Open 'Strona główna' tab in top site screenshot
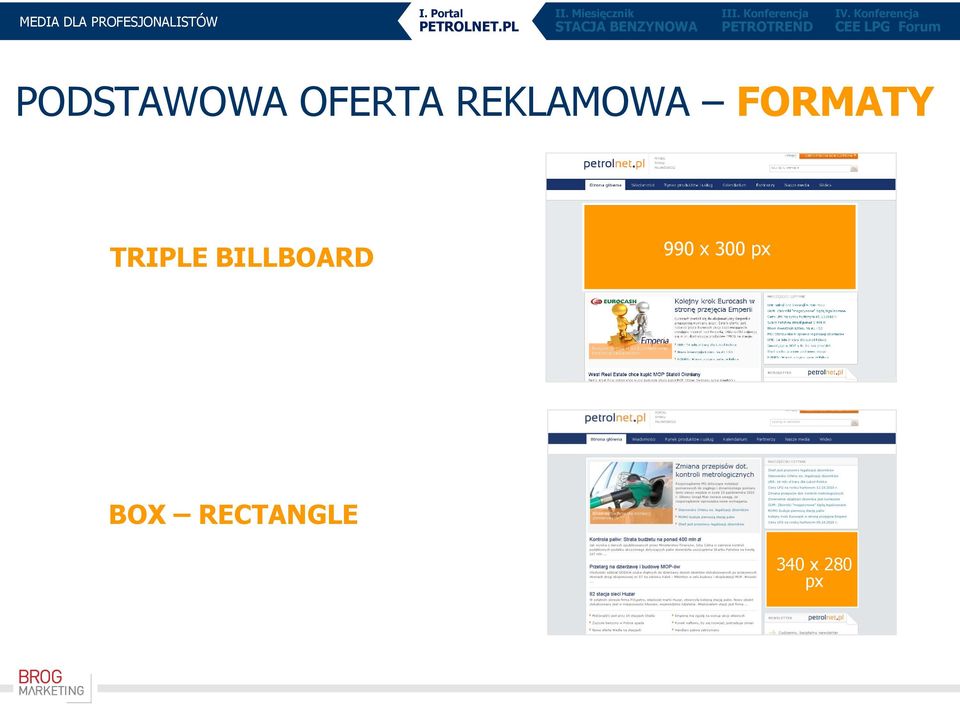960x704 pixels. 605,185
